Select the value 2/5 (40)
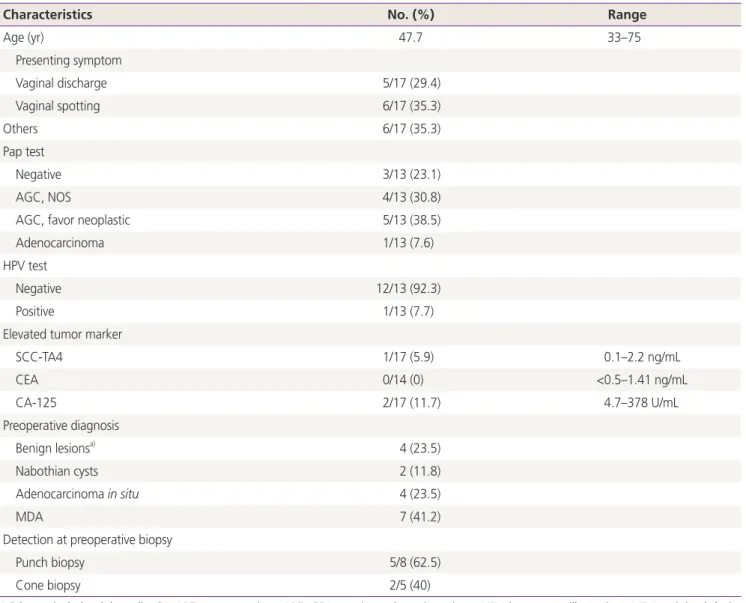This screenshot has height=603, width=746. click(x=410, y=586)
